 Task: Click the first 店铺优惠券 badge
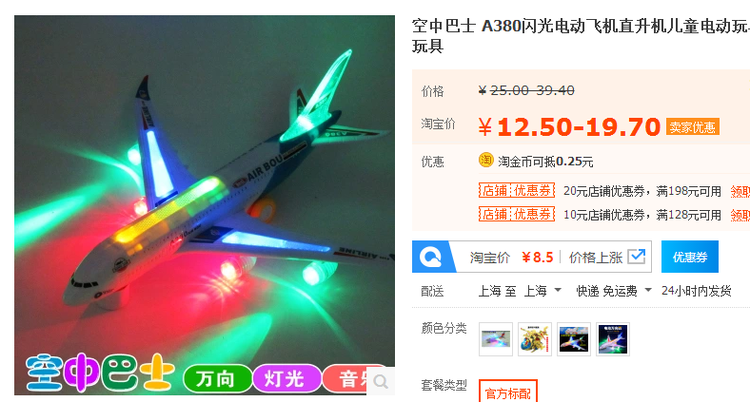[x=517, y=190]
